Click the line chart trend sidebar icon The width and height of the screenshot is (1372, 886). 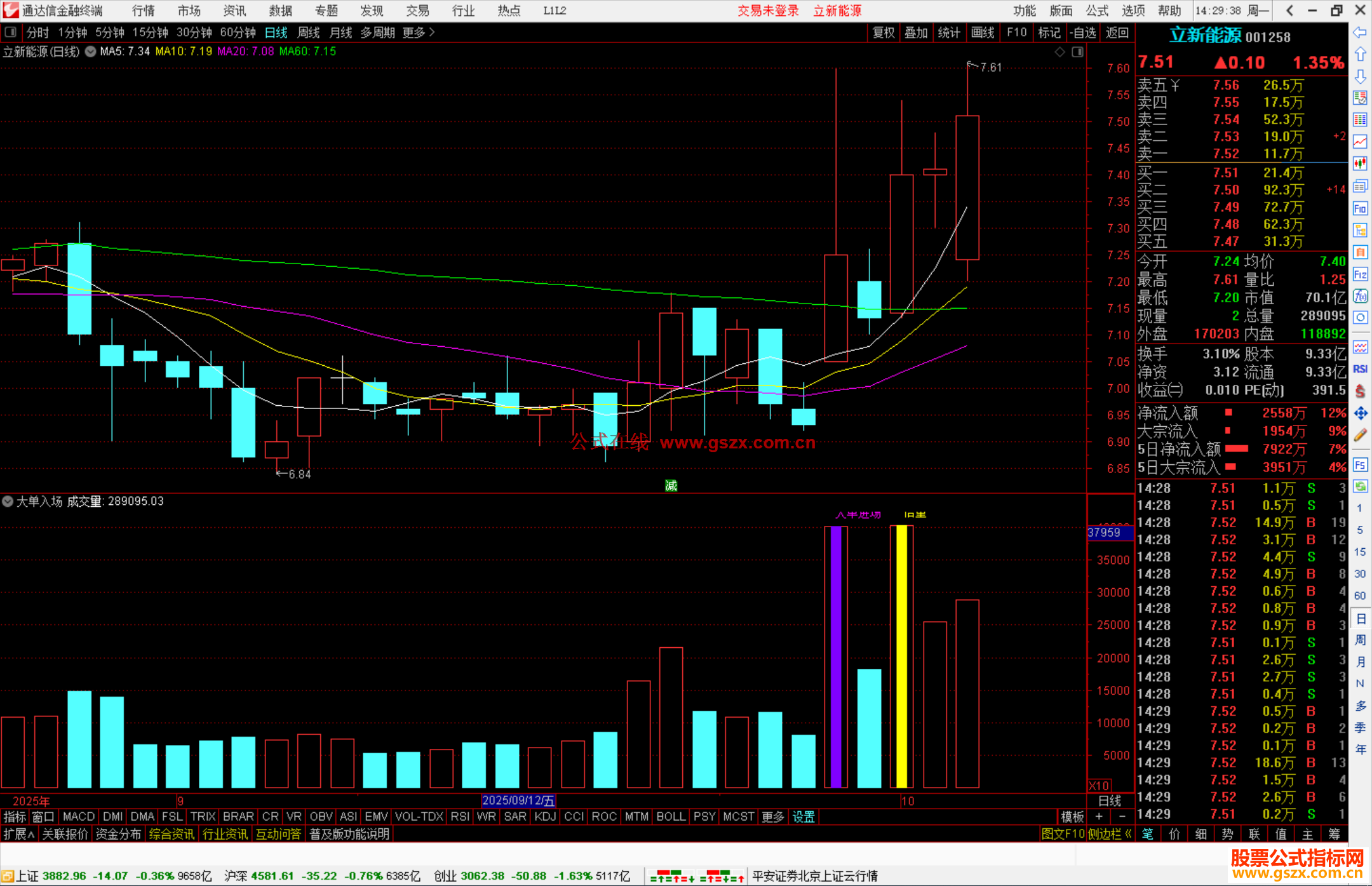coord(1360,141)
